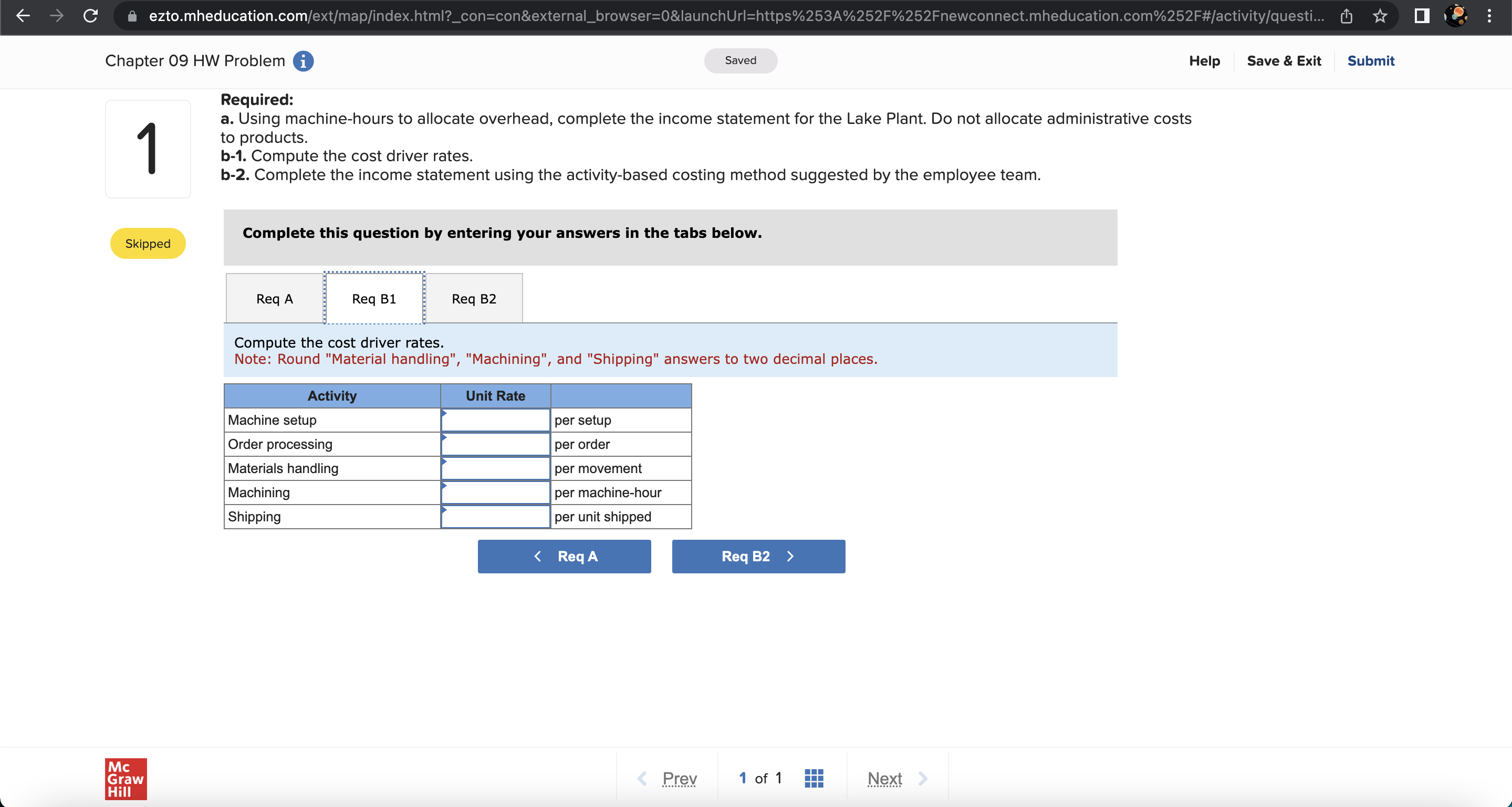Switch to the Req B2 tab
Viewport: 1512px width, 807px height.
coord(474,299)
